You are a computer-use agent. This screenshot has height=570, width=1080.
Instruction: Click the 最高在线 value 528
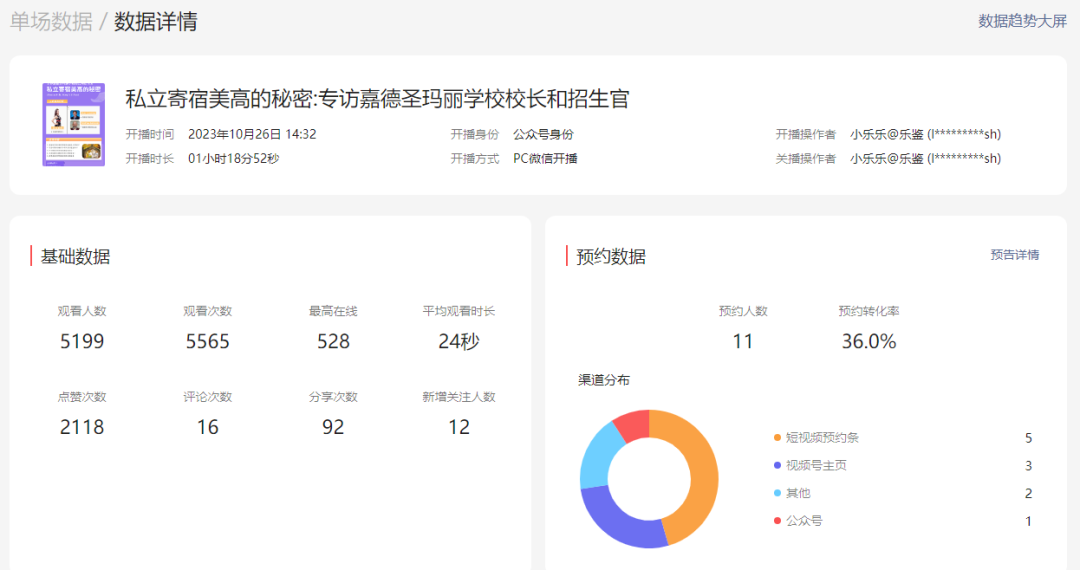(333, 341)
